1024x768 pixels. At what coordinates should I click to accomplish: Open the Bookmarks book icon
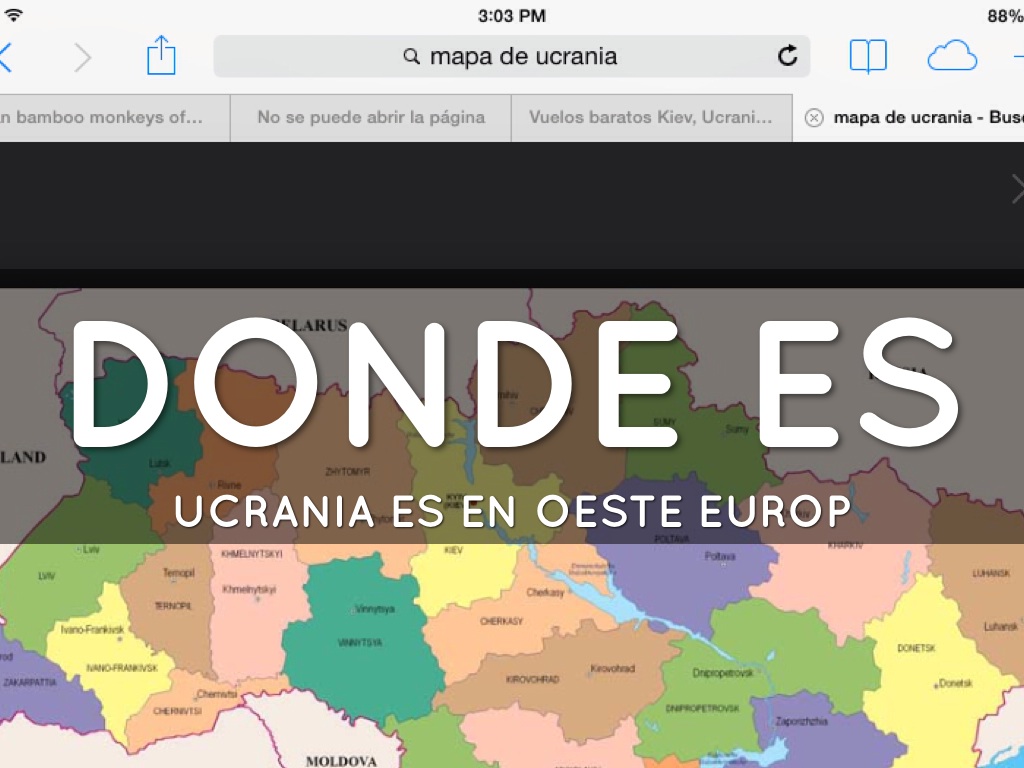[867, 57]
